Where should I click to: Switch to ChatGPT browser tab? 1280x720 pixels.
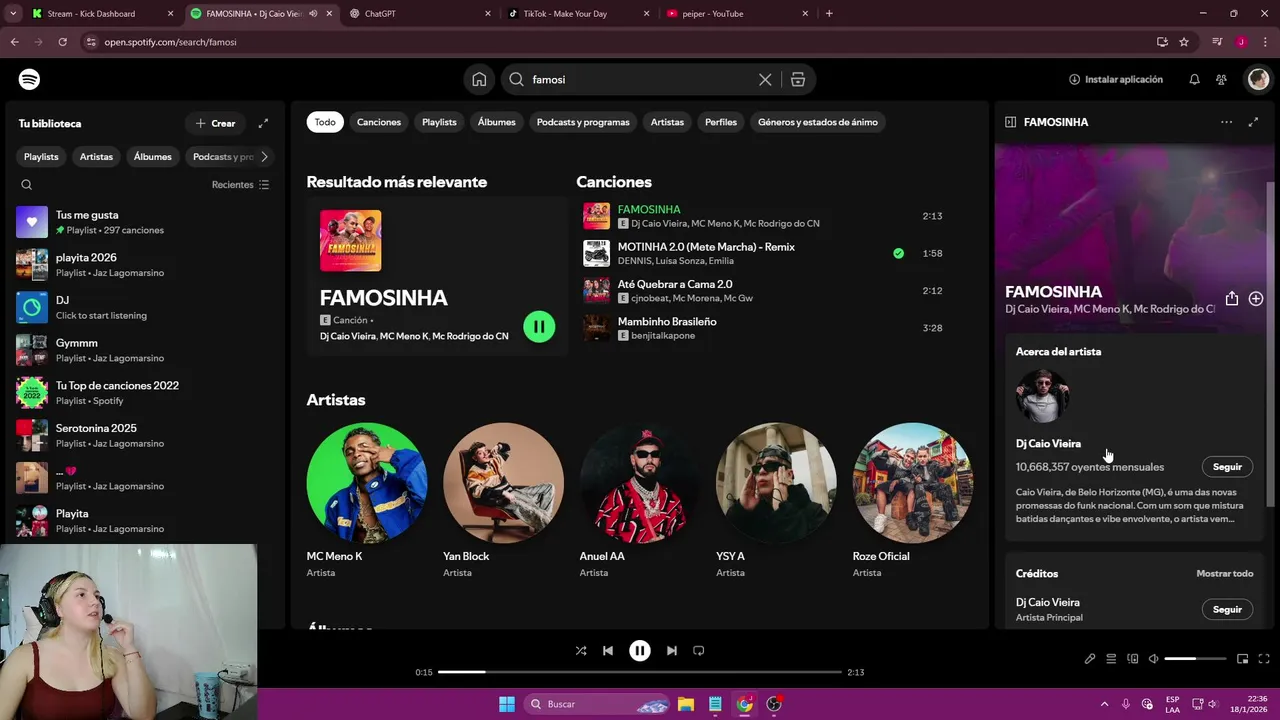click(418, 14)
